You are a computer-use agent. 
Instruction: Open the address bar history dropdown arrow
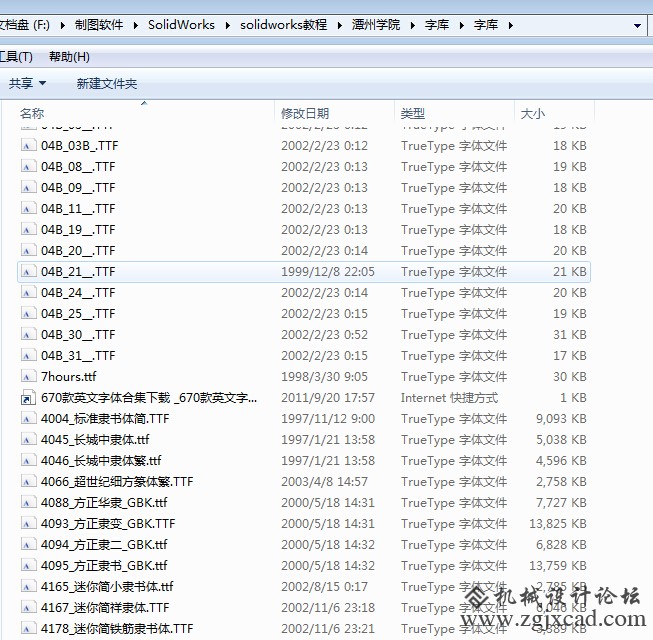637,25
